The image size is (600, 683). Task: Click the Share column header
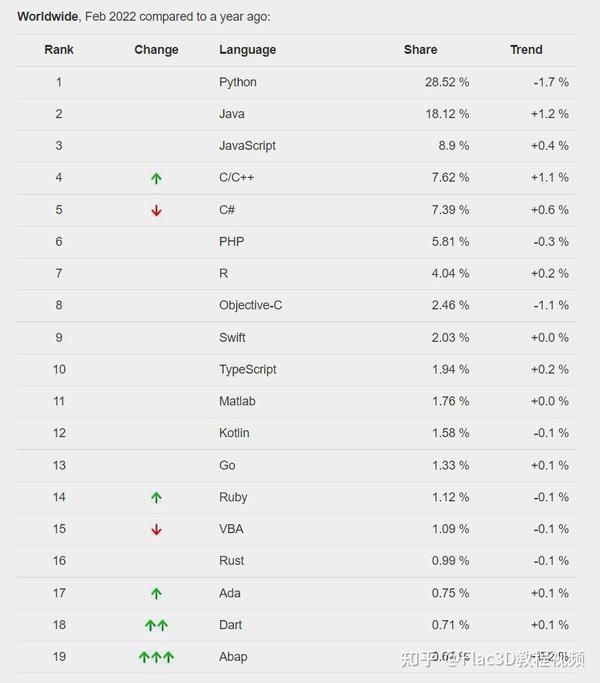tap(420, 50)
